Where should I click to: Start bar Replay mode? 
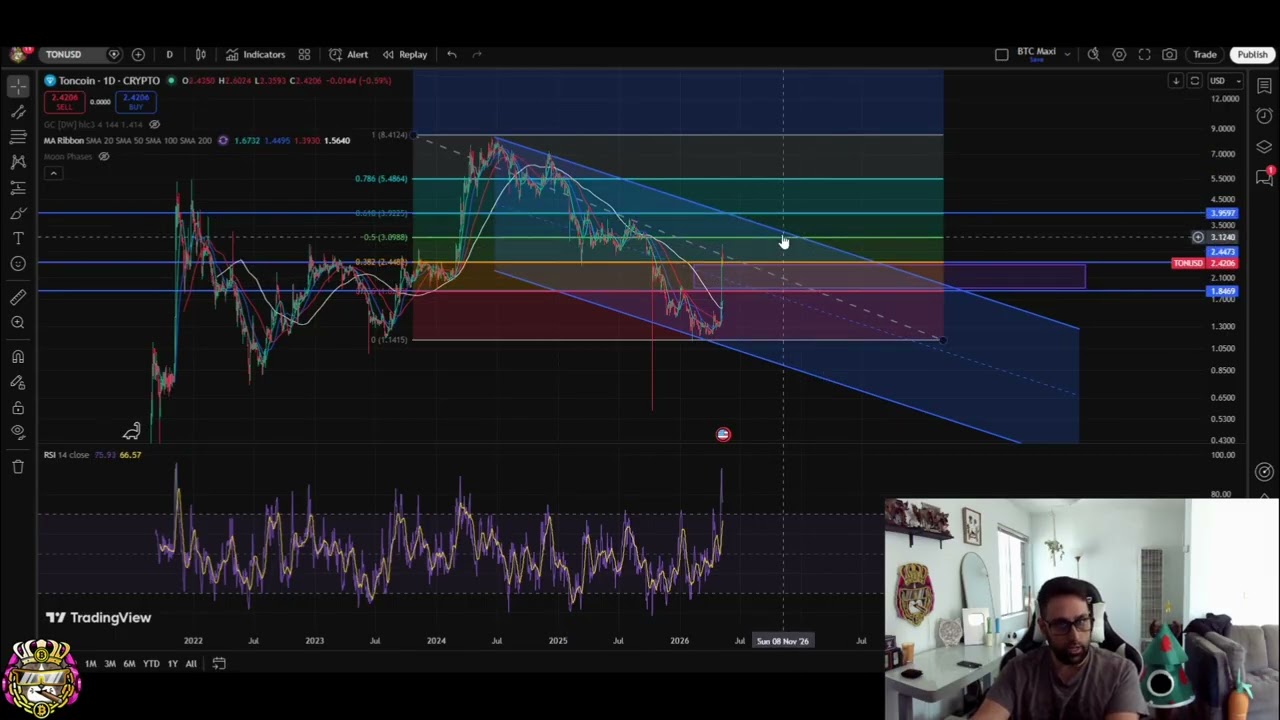(x=405, y=54)
